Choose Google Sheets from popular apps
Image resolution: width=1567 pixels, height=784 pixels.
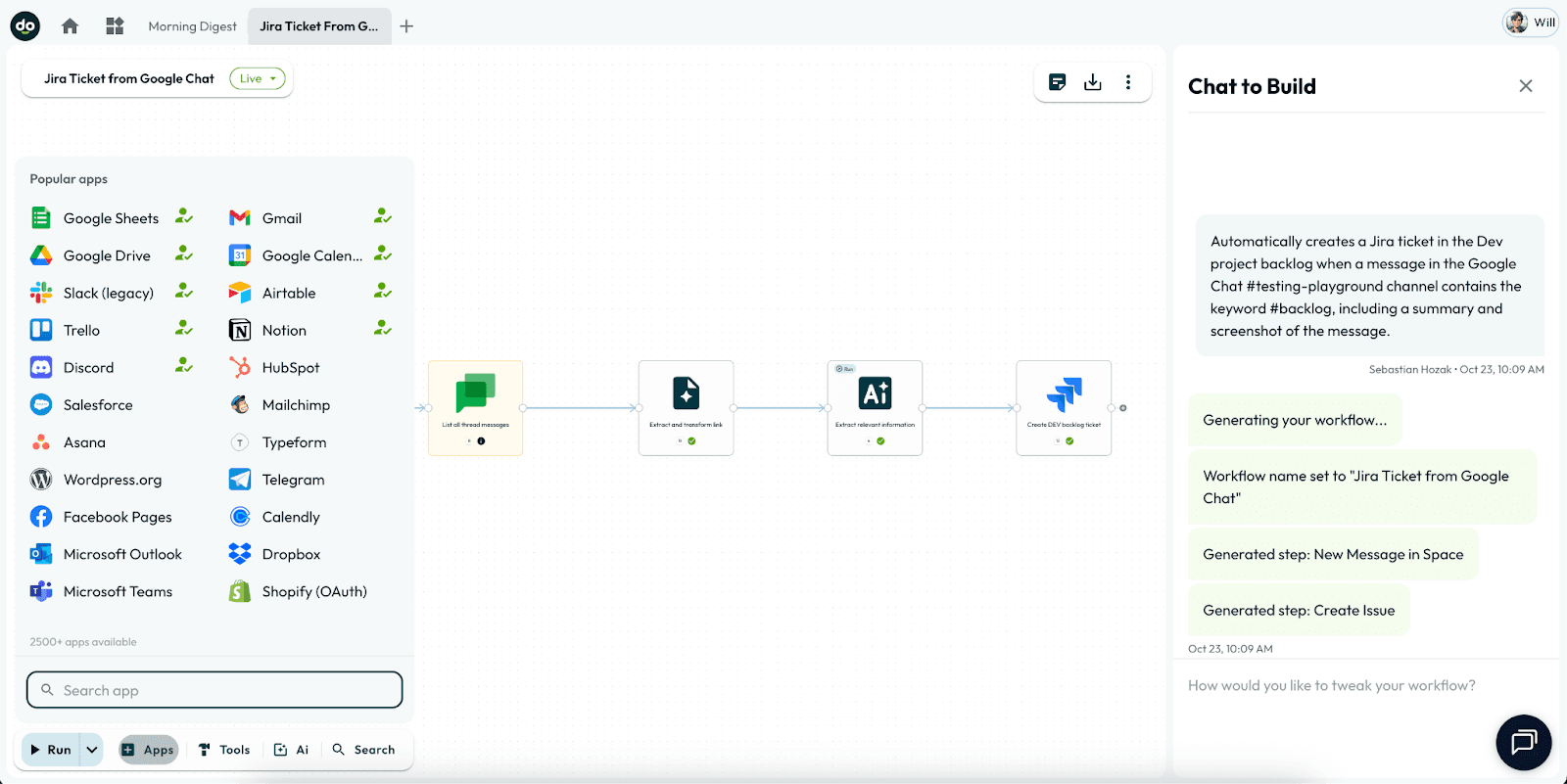(x=111, y=218)
